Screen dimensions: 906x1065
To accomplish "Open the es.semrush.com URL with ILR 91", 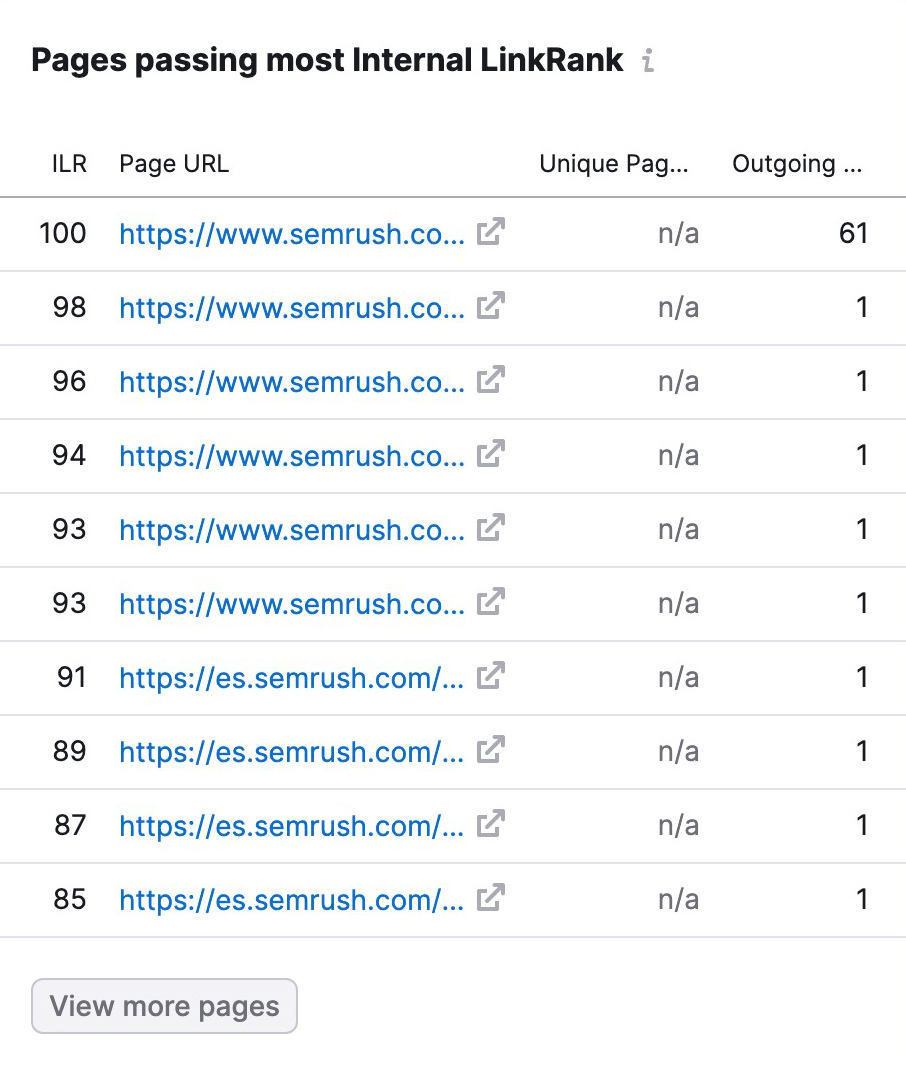I will 292,678.
